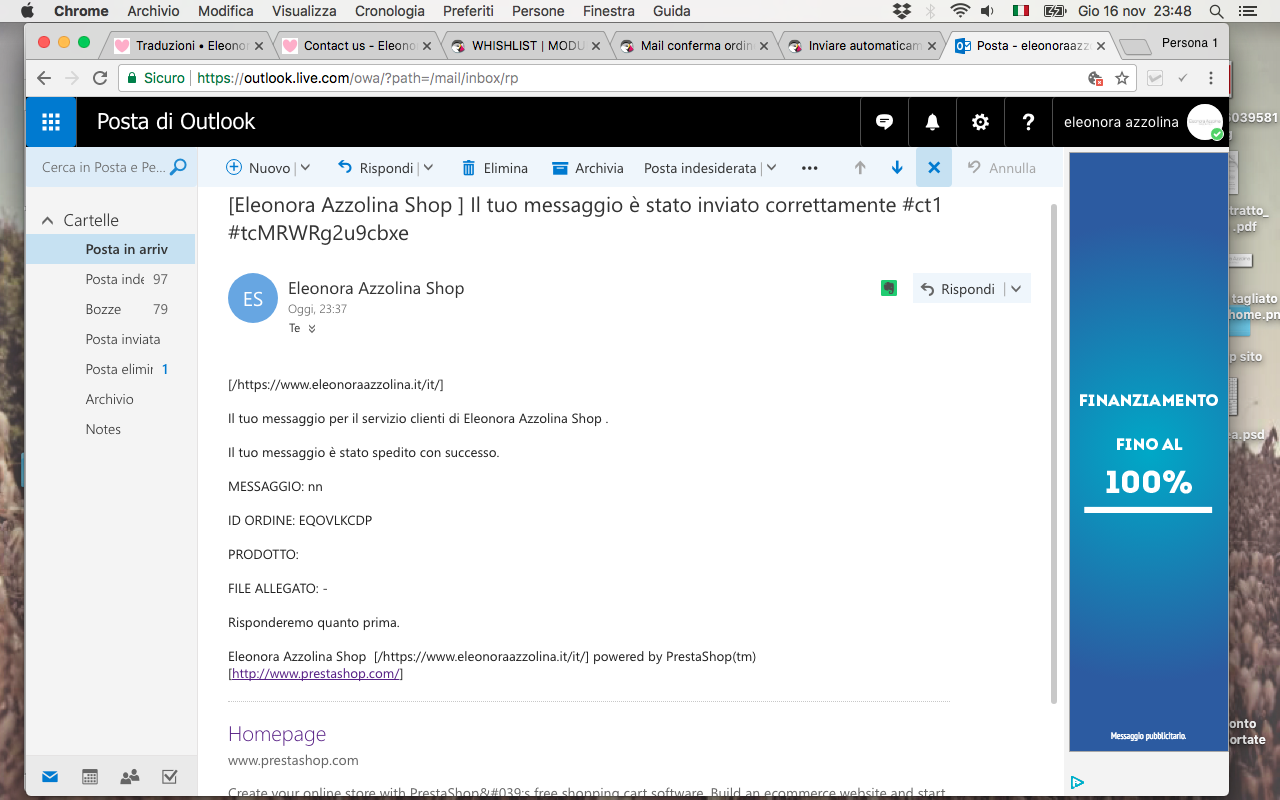Switch to the Inviare automaticam tab
This screenshot has width=1280, height=800.
tap(861, 45)
